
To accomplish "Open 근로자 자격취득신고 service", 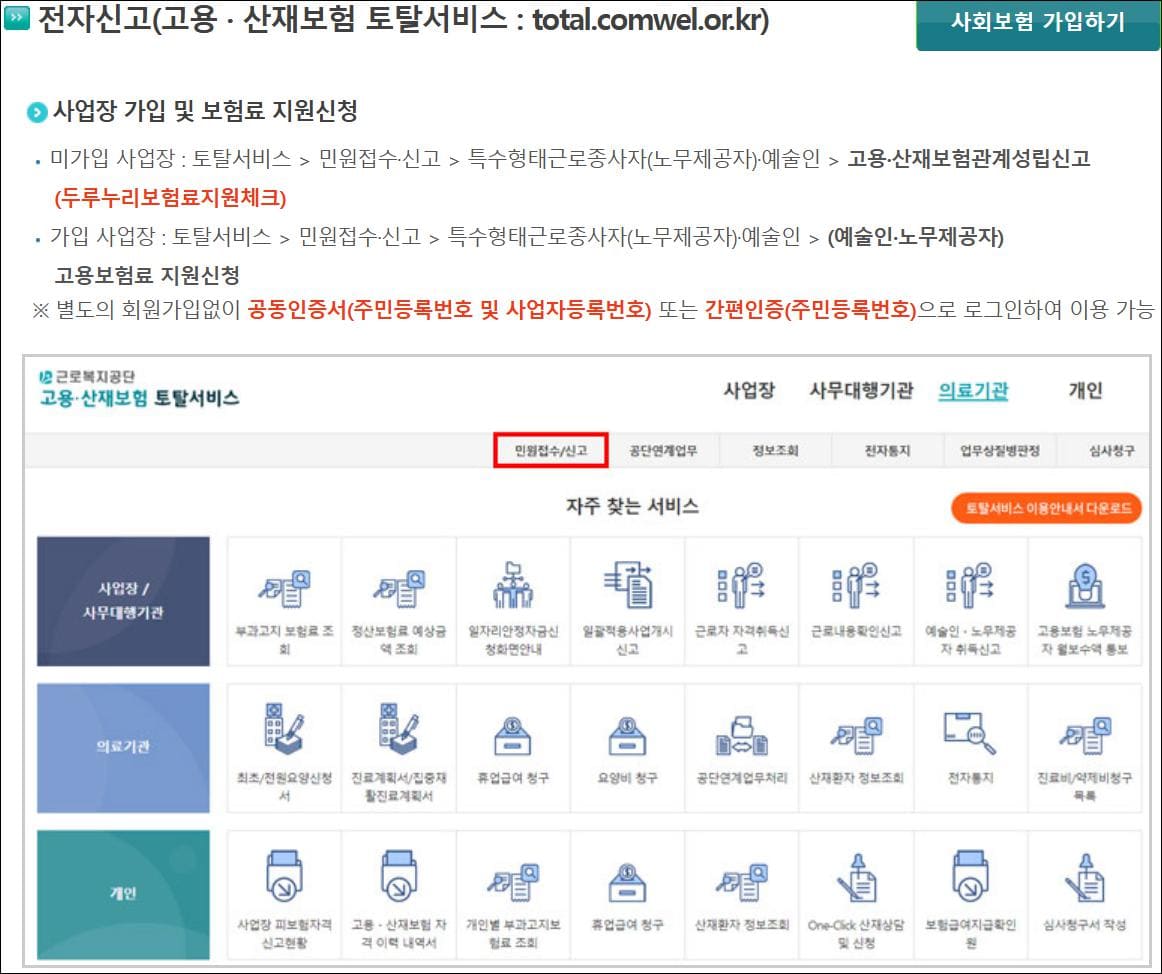I will point(742,600).
